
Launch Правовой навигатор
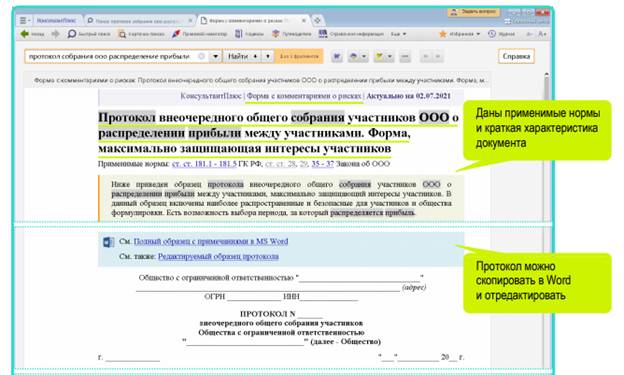tap(199, 34)
